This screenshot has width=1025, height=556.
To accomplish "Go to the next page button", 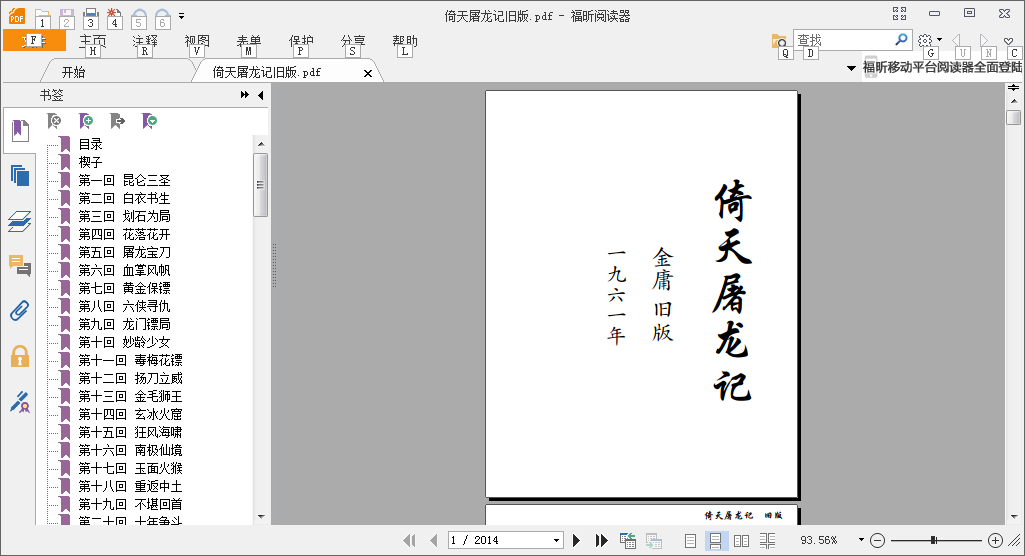I will point(577,540).
